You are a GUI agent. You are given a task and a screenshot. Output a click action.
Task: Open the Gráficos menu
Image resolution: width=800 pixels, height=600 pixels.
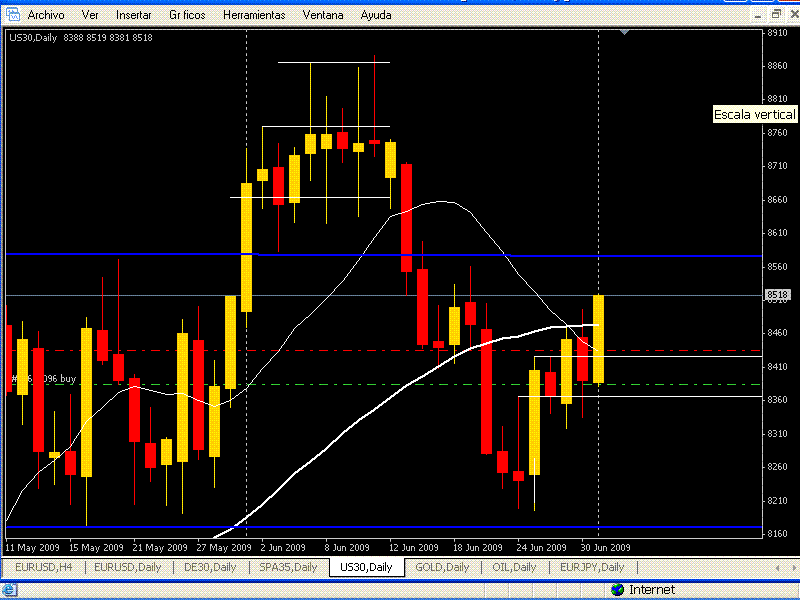tap(187, 15)
